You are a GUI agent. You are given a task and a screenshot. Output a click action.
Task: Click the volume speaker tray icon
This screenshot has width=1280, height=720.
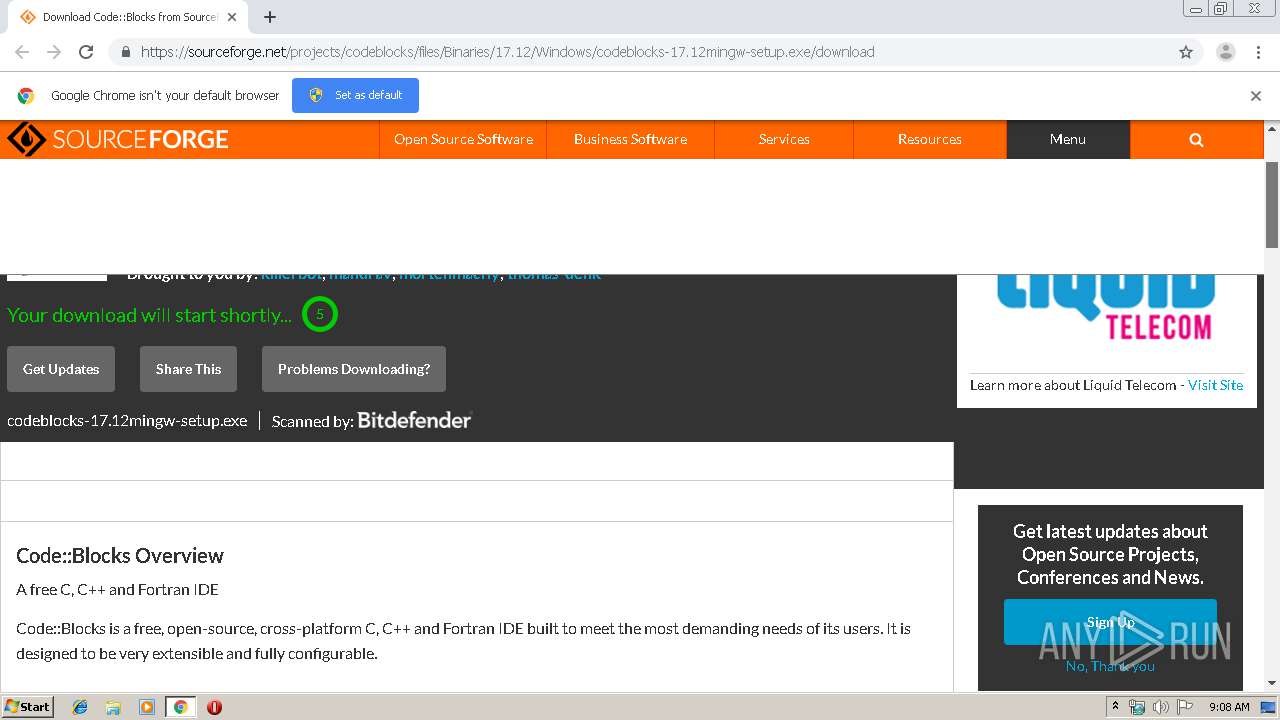1161,707
